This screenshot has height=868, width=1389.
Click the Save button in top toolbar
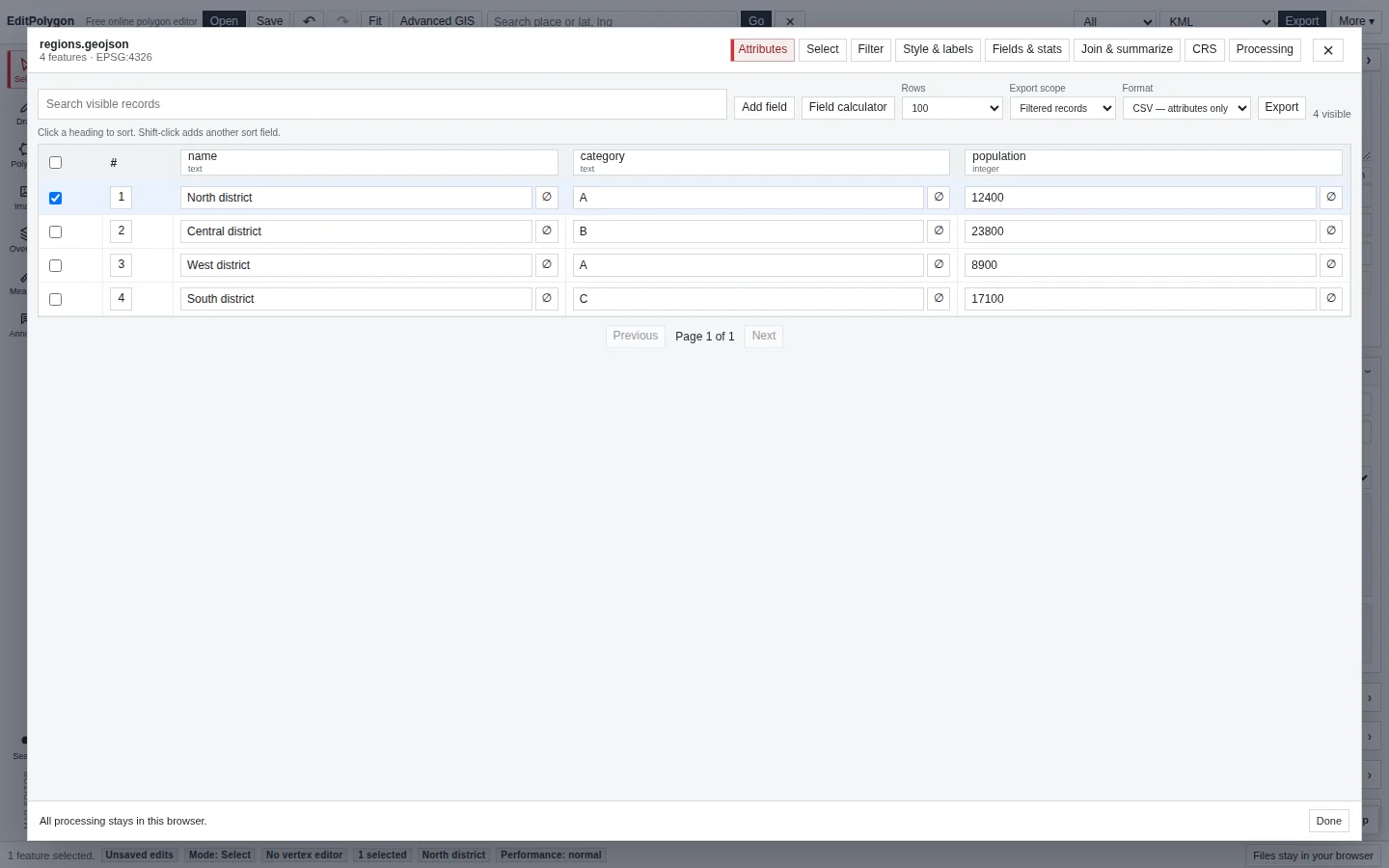coord(270,20)
